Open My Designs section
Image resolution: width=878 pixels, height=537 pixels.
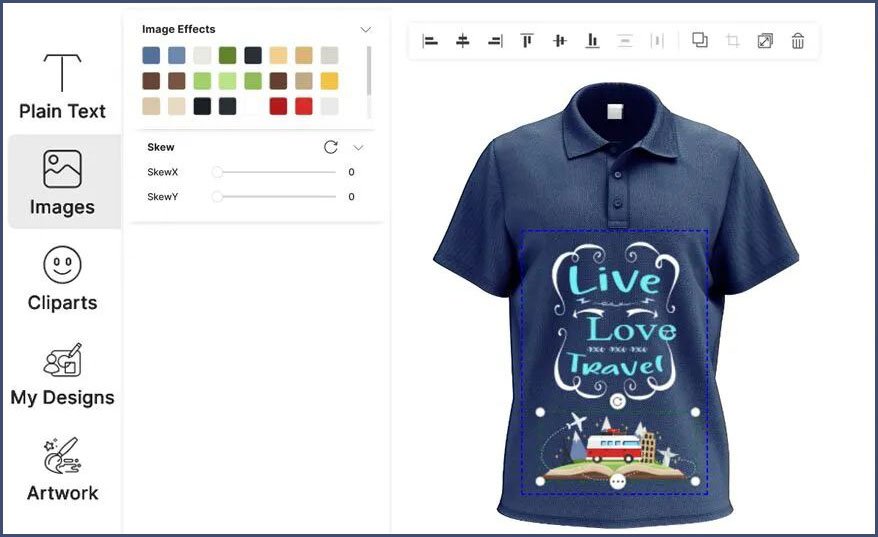point(62,374)
